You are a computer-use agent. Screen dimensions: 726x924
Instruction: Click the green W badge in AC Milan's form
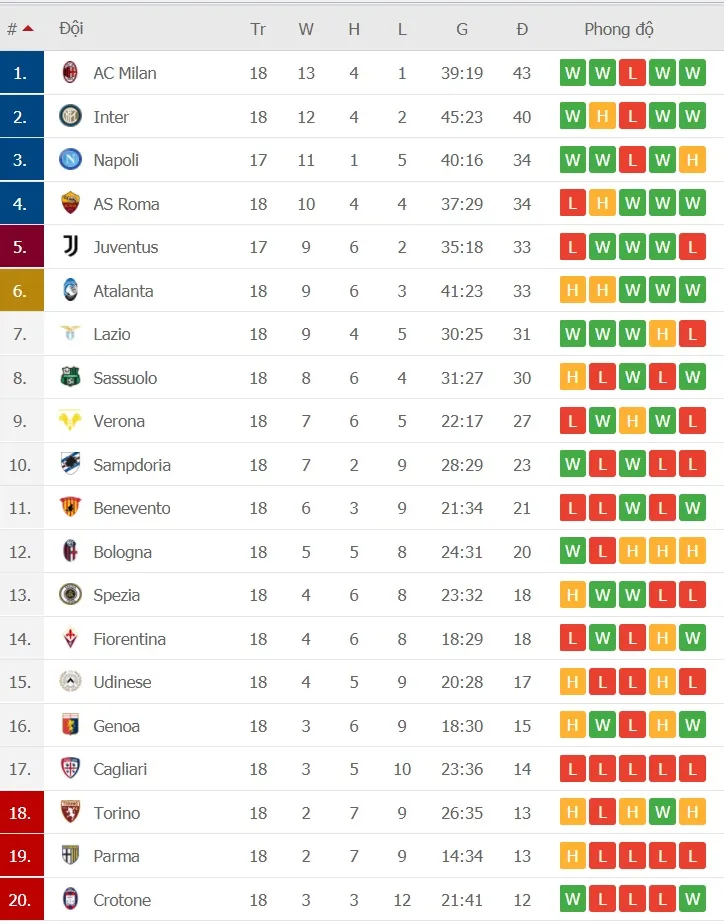(572, 72)
